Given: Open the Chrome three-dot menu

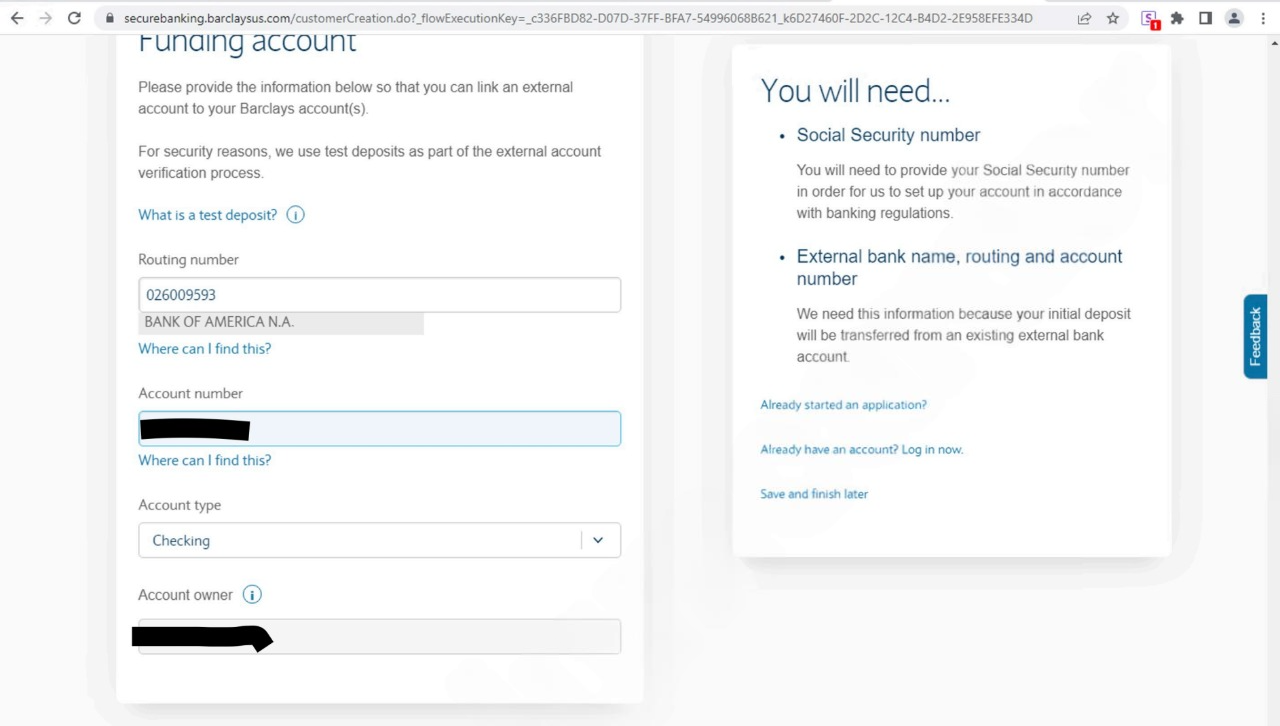Looking at the screenshot, I should click(1263, 18).
